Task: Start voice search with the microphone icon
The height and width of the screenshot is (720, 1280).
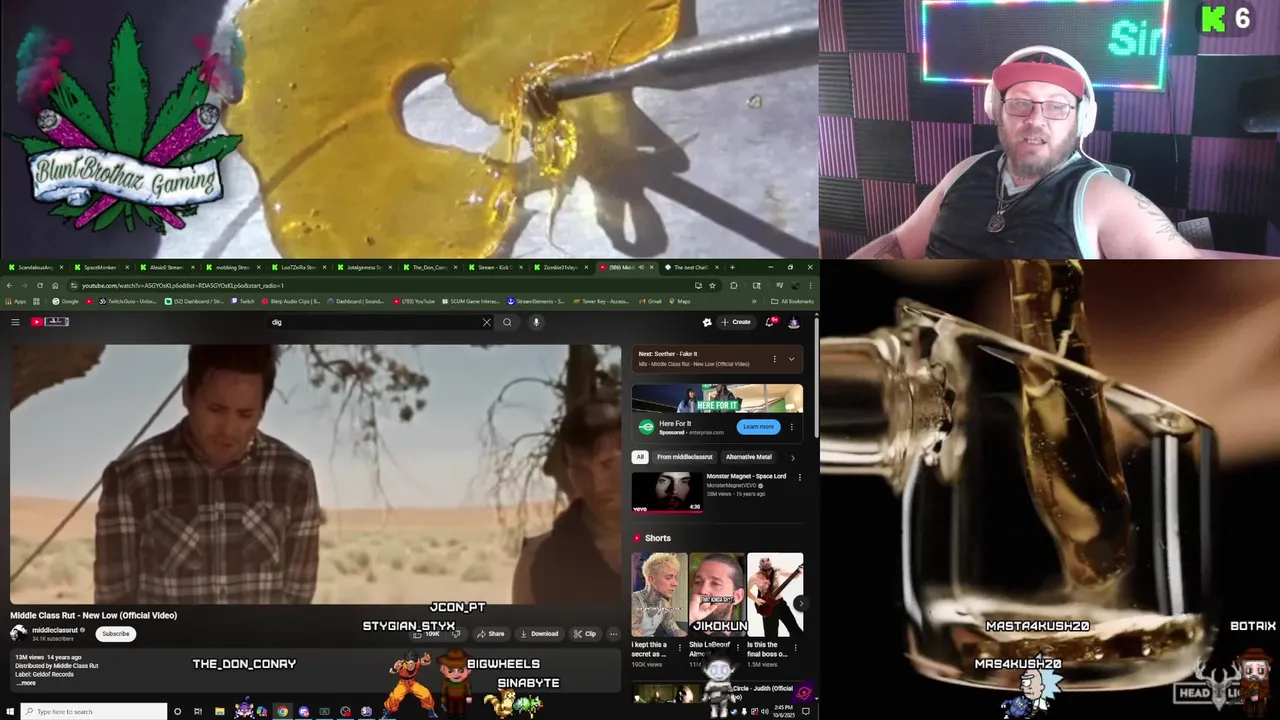Action: pos(536,322)
